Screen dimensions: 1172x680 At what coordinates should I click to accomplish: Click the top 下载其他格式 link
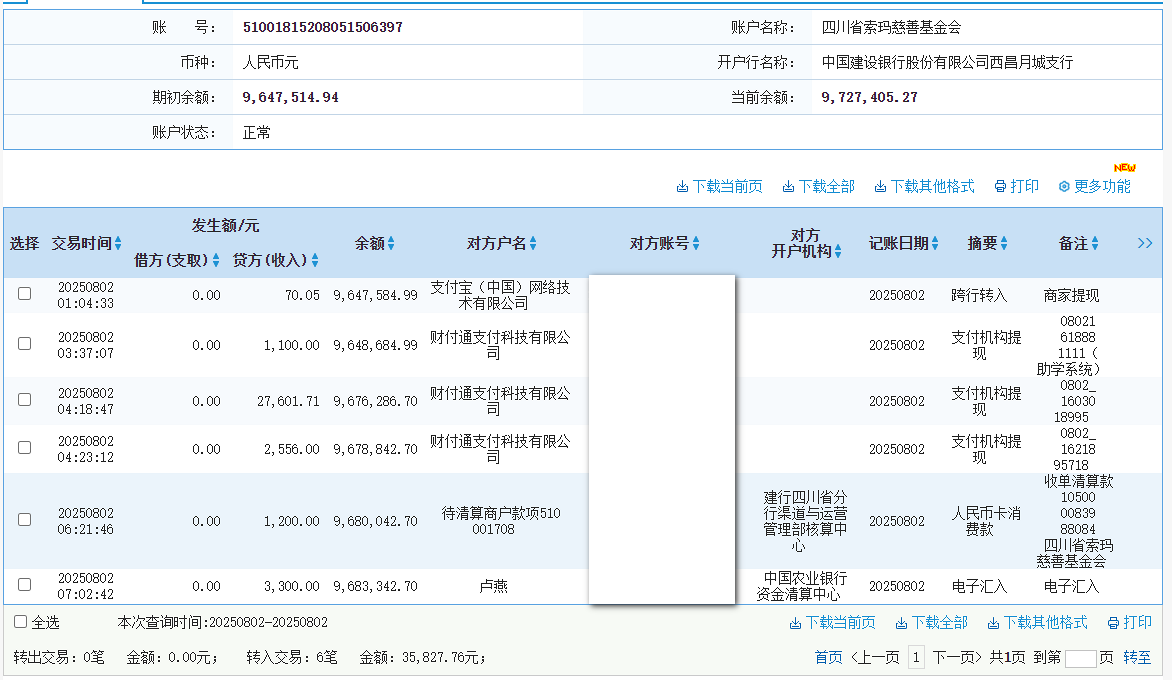tap(925, 186)
